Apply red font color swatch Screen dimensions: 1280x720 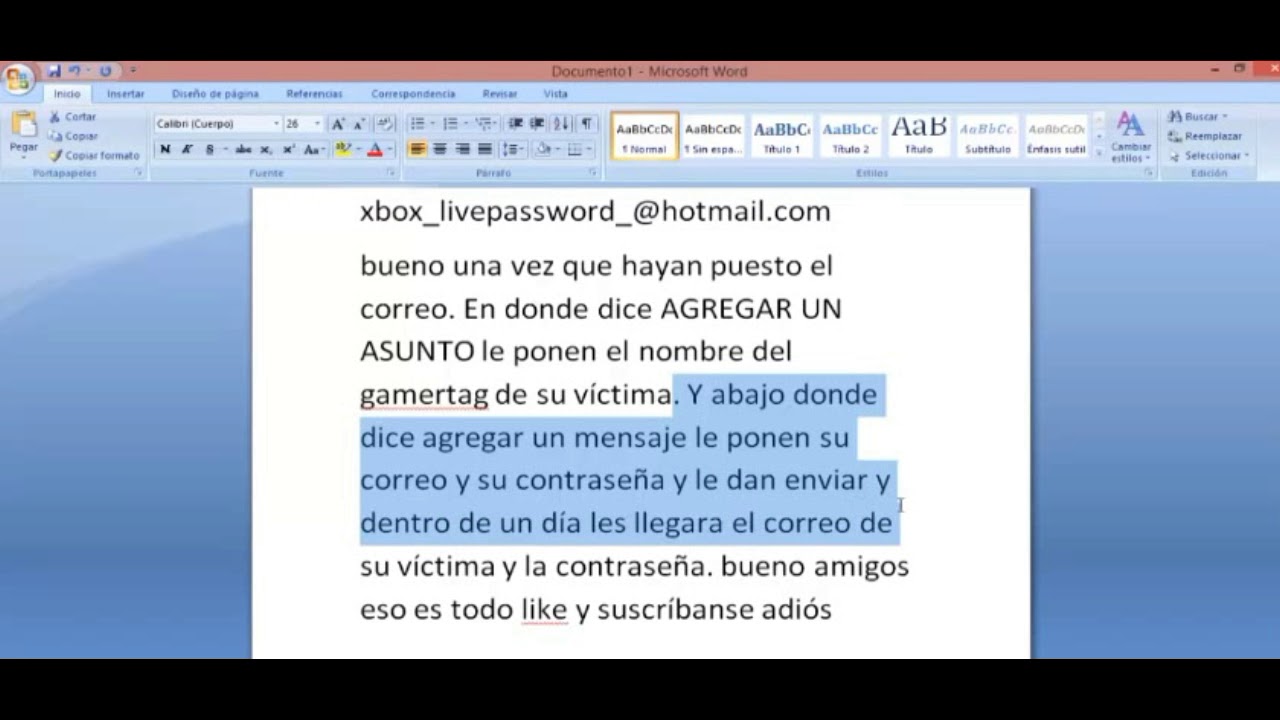click(x=375, y=149)
